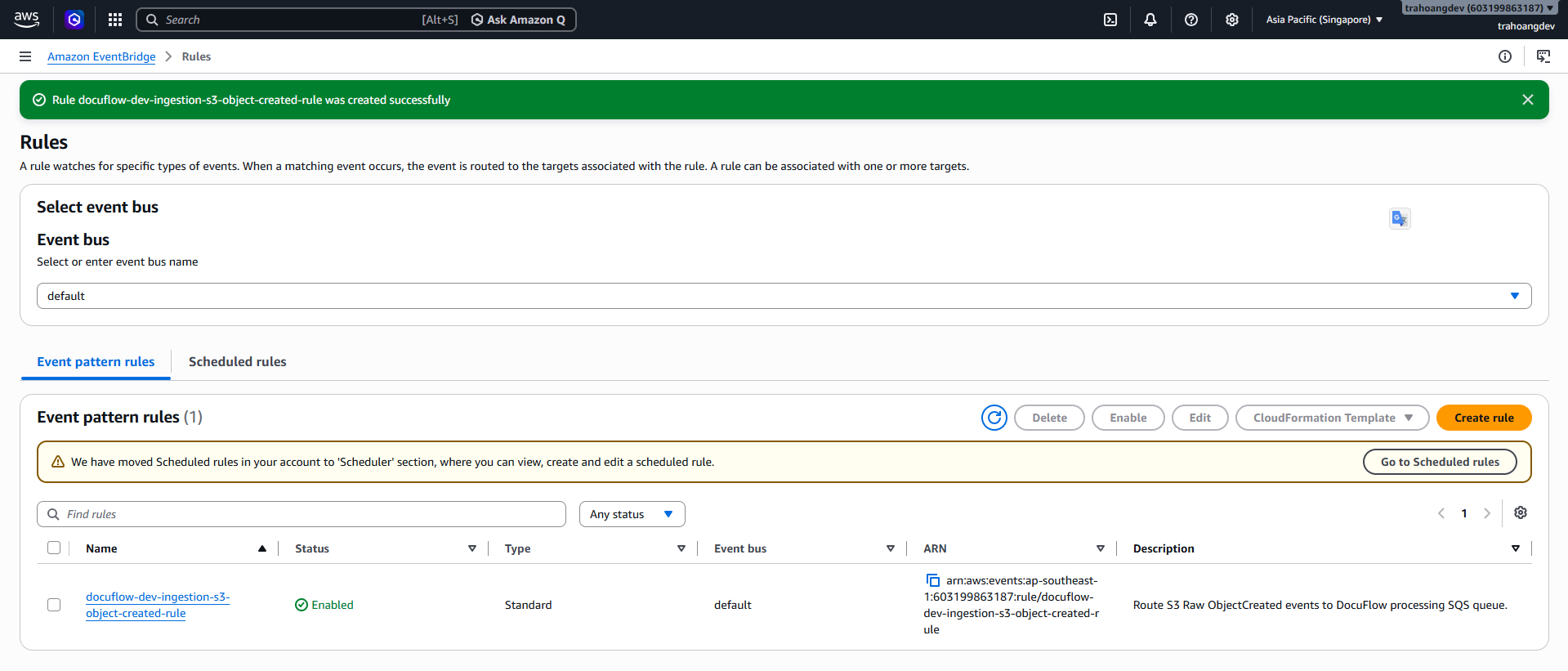Switch to Event pattern rules tab
1568x671 pixels.
coord(96,362)
